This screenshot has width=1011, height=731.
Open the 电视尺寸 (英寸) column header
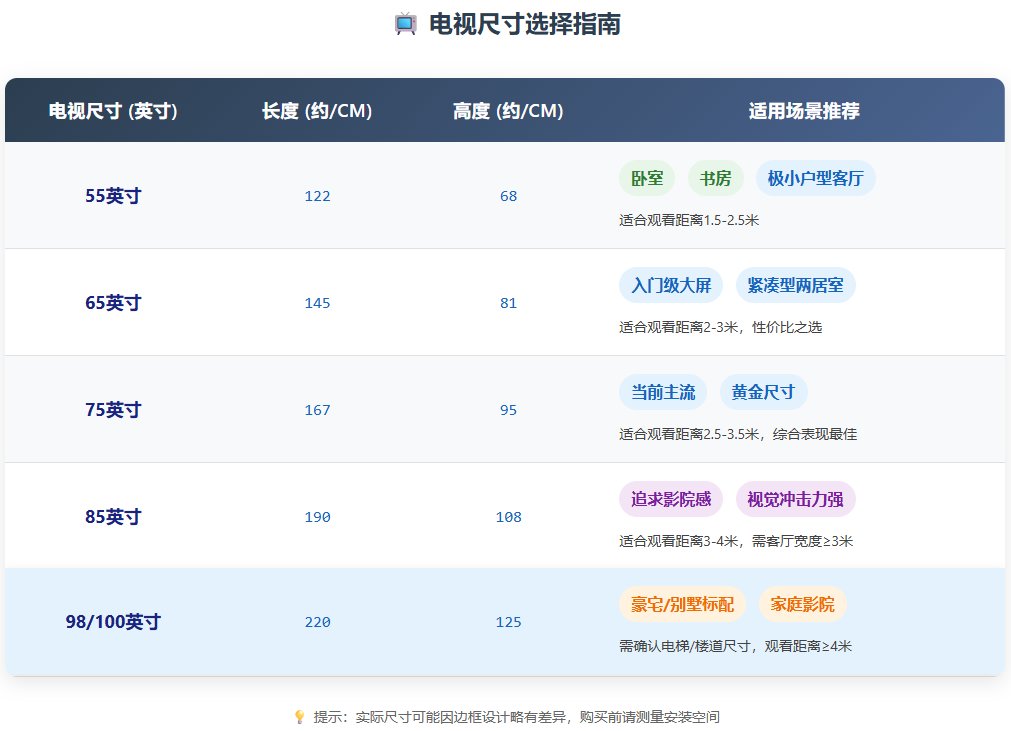pyautogui.click(x=112, y=111)
